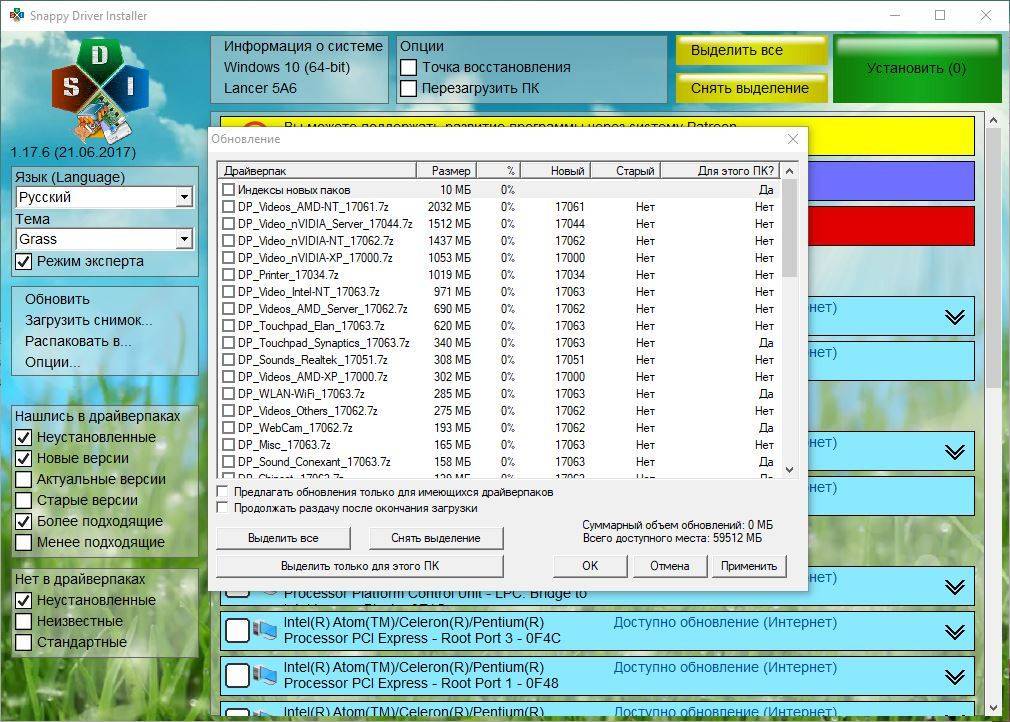Click main driver list scrollbar up arrow

coord(993,120)
